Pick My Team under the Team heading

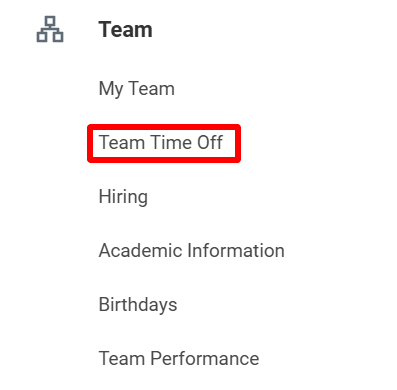tap(137, 89)
